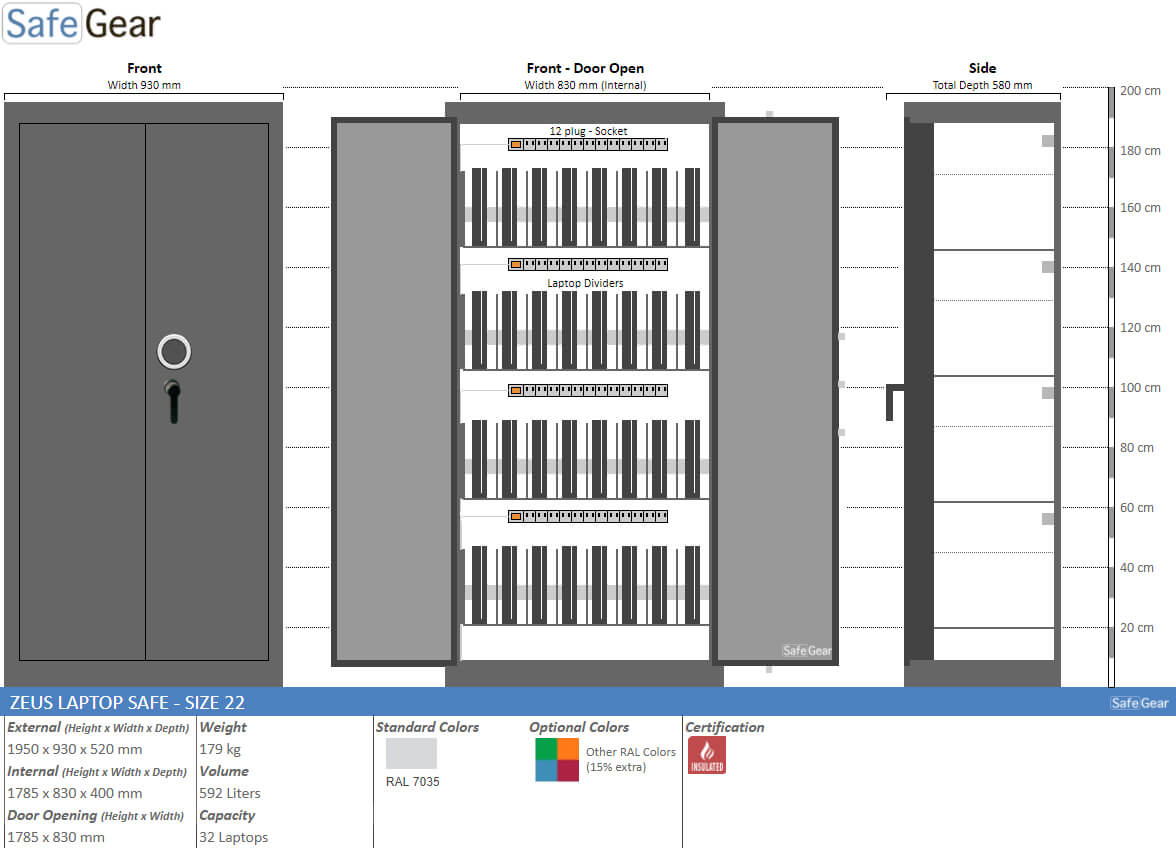Click the open left door panel
The image size is (1176, 855).
click(394, 392)
